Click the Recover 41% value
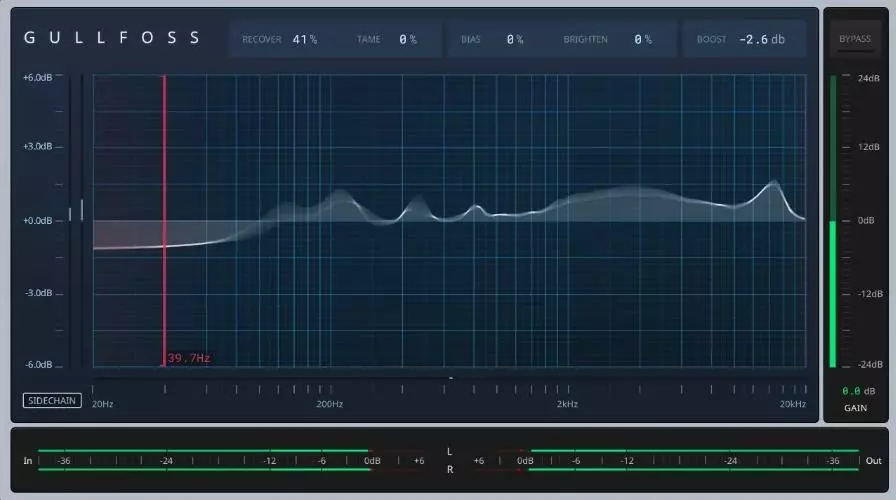 point(305,39)
